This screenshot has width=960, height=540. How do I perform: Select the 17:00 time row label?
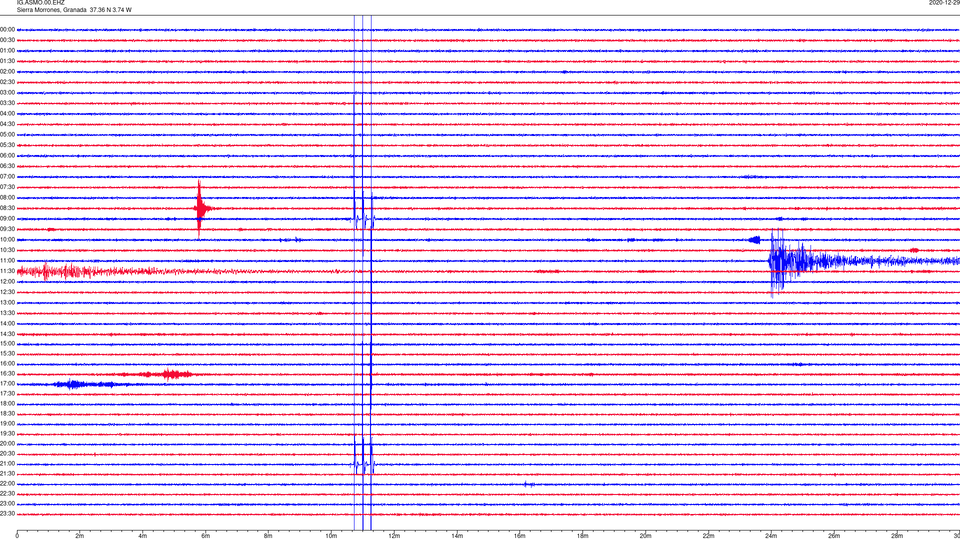point(8,384)
